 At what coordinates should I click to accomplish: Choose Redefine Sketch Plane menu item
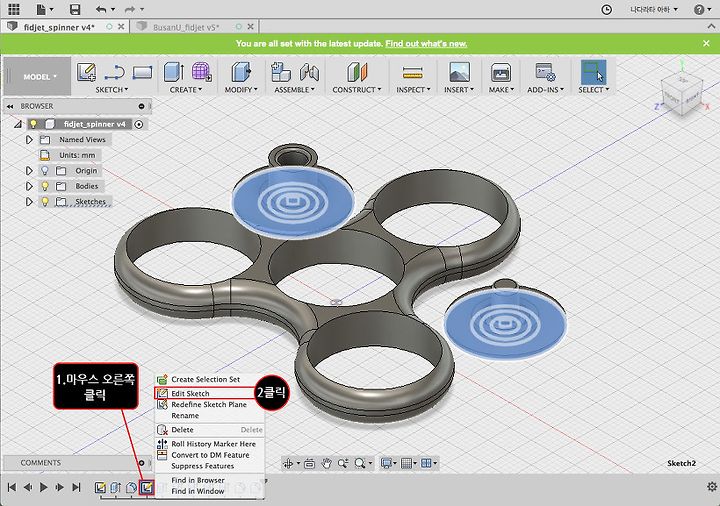click(x=209, y=405)
